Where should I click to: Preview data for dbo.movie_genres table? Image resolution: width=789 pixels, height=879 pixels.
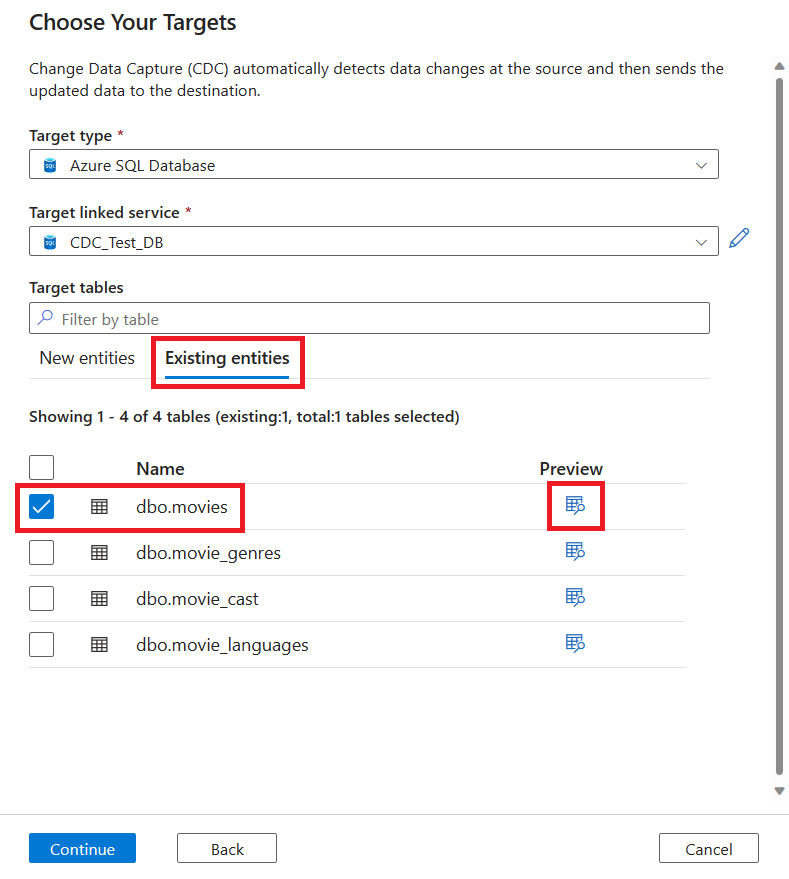click(575, 551)
